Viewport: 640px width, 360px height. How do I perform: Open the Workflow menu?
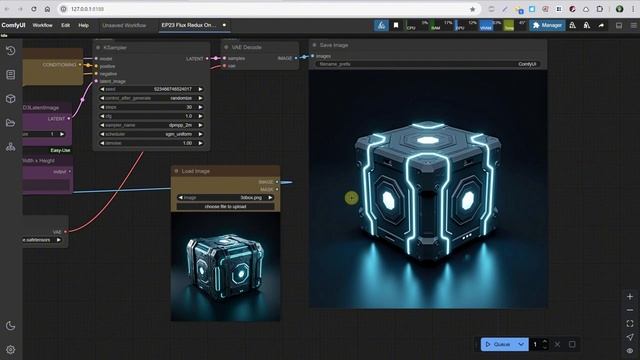[x=42, y=25]
